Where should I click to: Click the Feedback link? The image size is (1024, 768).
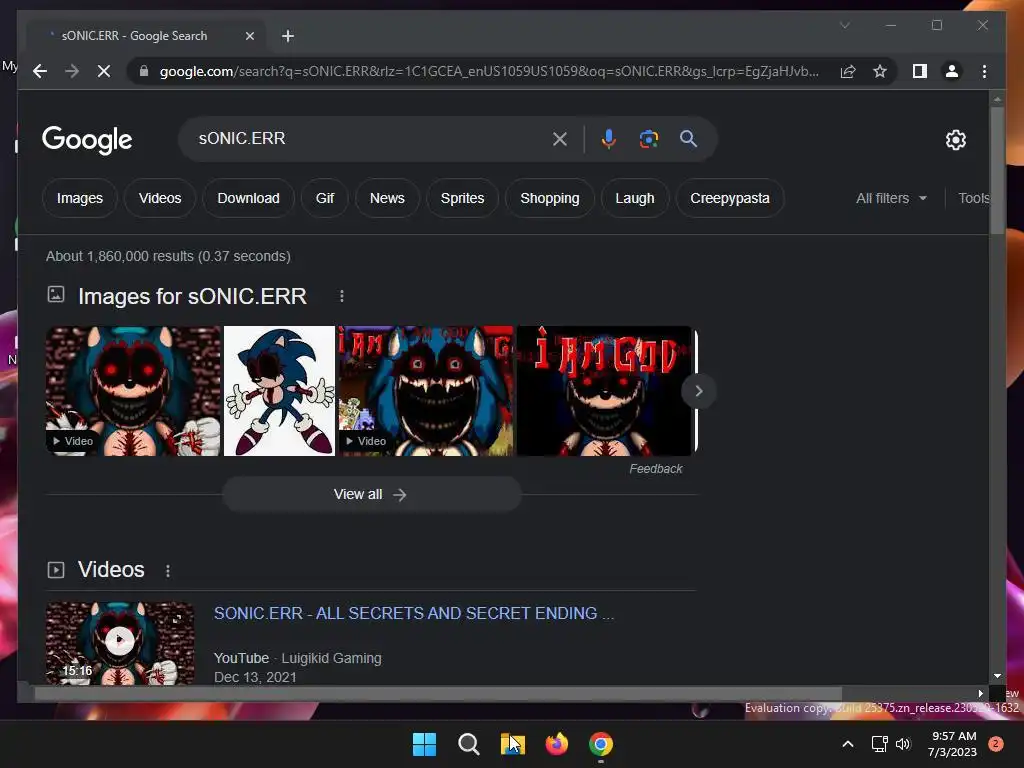(656, 469)
